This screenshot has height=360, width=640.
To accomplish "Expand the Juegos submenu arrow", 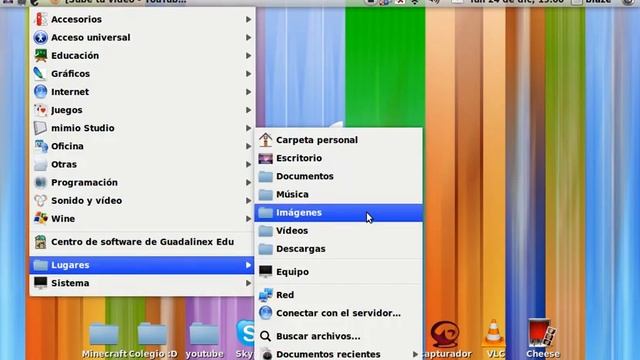I will 248,110.
